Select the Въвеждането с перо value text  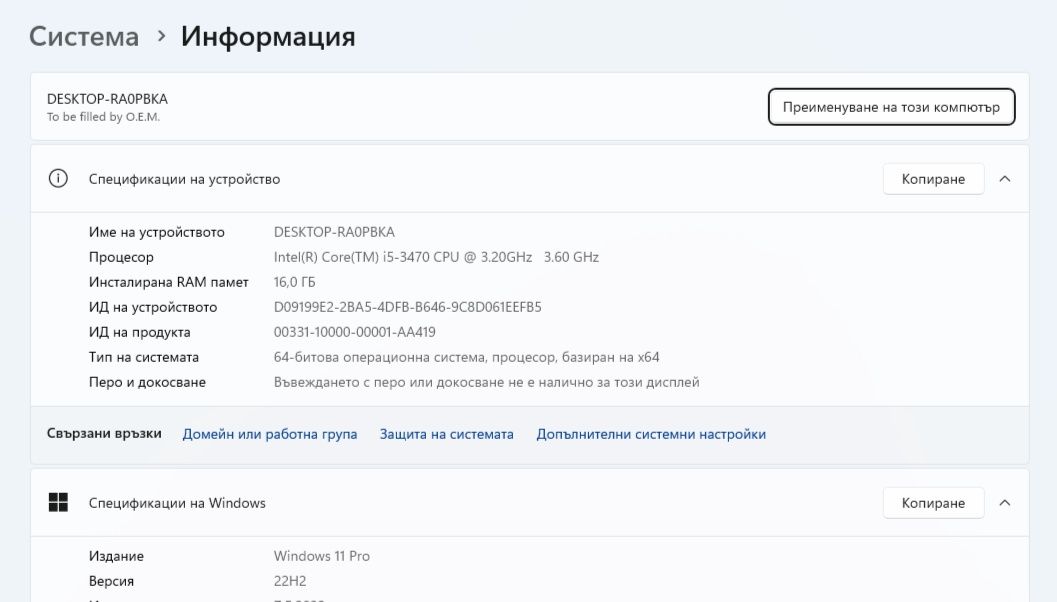(x=487, y=382)
